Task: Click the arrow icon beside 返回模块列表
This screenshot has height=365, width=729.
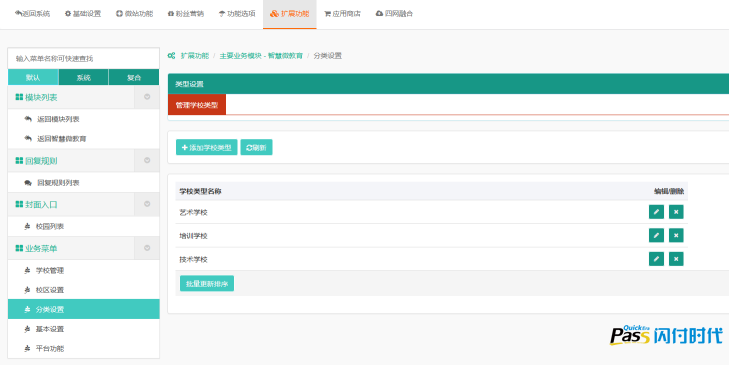Action: point(28,119)
